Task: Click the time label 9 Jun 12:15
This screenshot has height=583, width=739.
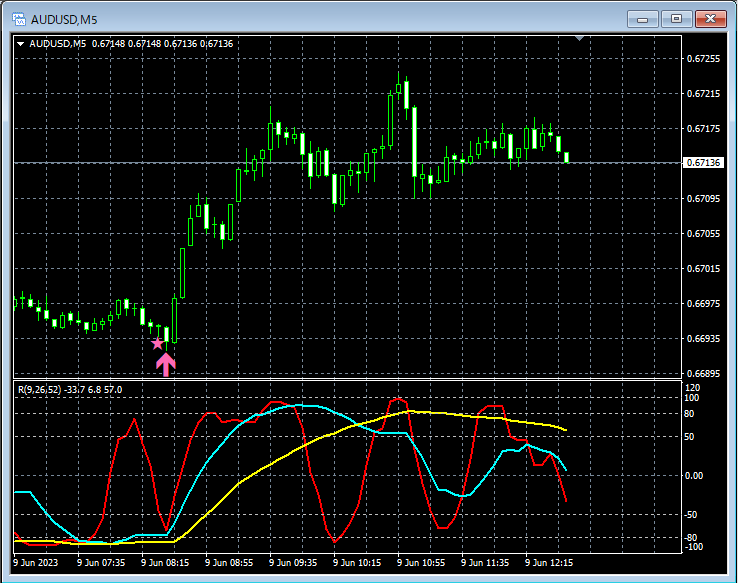Action: tap(549, 563)
